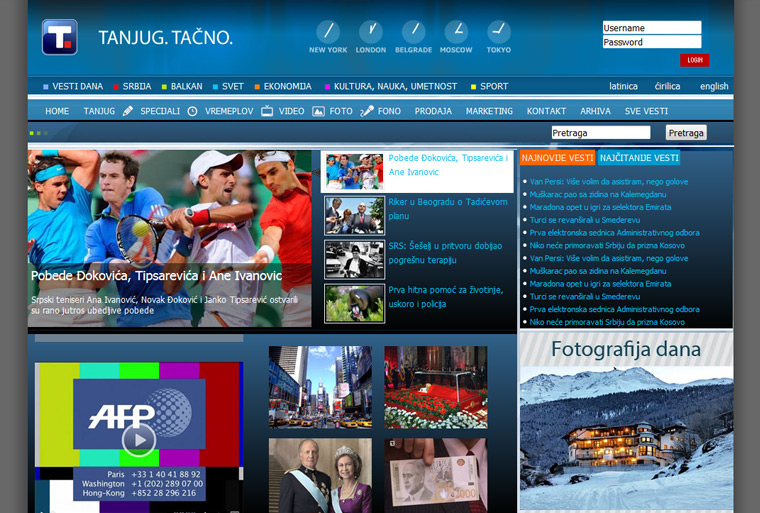
Task: Click the TV icon beside Video
Action: [267, 111]
